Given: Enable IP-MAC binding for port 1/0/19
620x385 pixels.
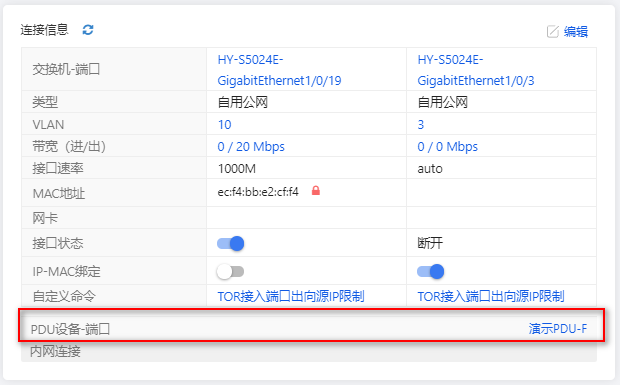Looking at the screenshot, I should (x=231, y=272).
